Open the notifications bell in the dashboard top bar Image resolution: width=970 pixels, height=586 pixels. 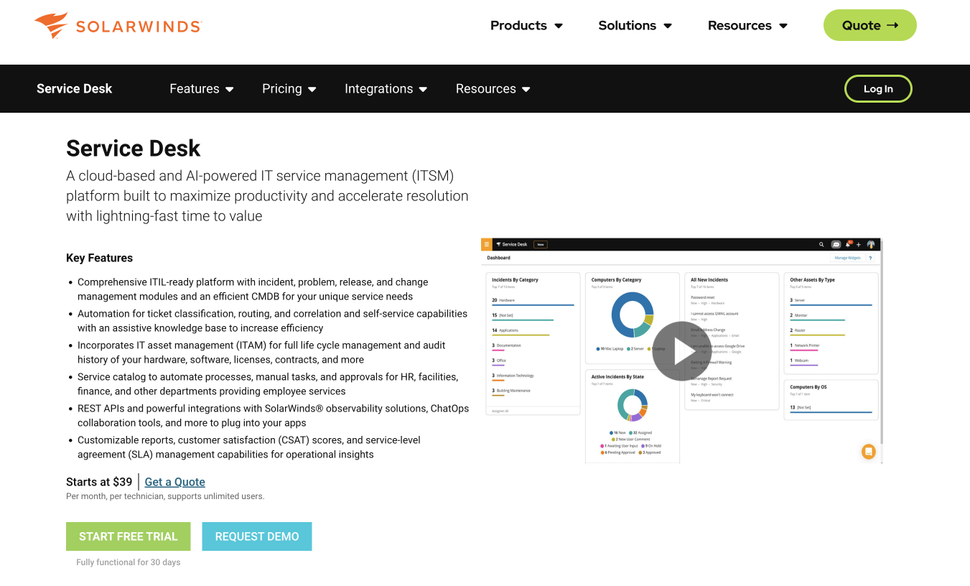(848, 244)
